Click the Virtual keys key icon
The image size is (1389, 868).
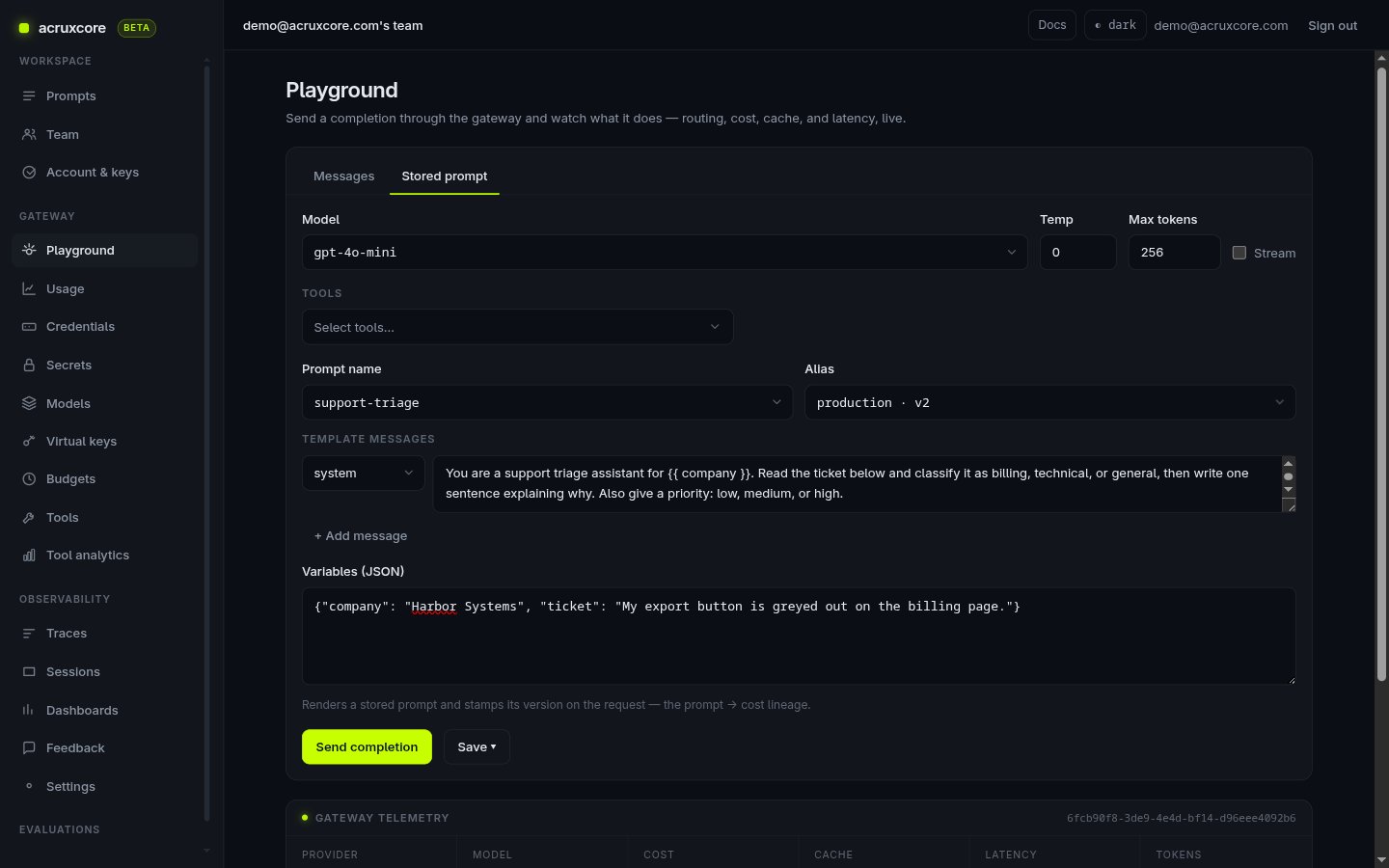tap(29, 441)
